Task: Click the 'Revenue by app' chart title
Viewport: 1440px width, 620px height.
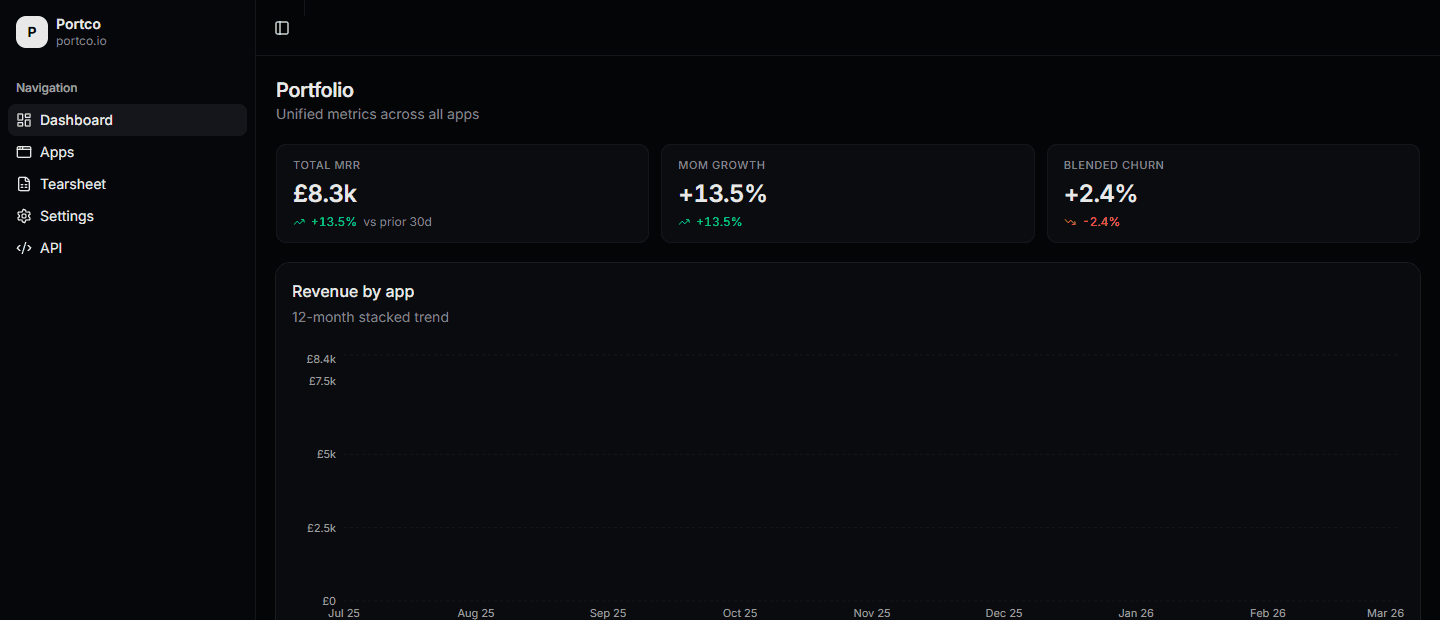Action: point(353,292)
